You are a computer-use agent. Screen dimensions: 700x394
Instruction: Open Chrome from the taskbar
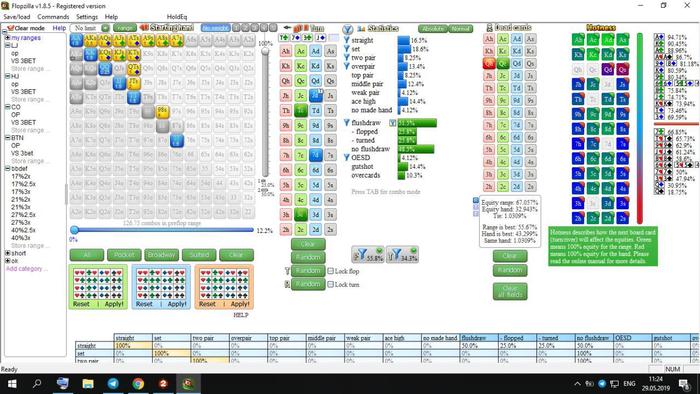point(138,383)
